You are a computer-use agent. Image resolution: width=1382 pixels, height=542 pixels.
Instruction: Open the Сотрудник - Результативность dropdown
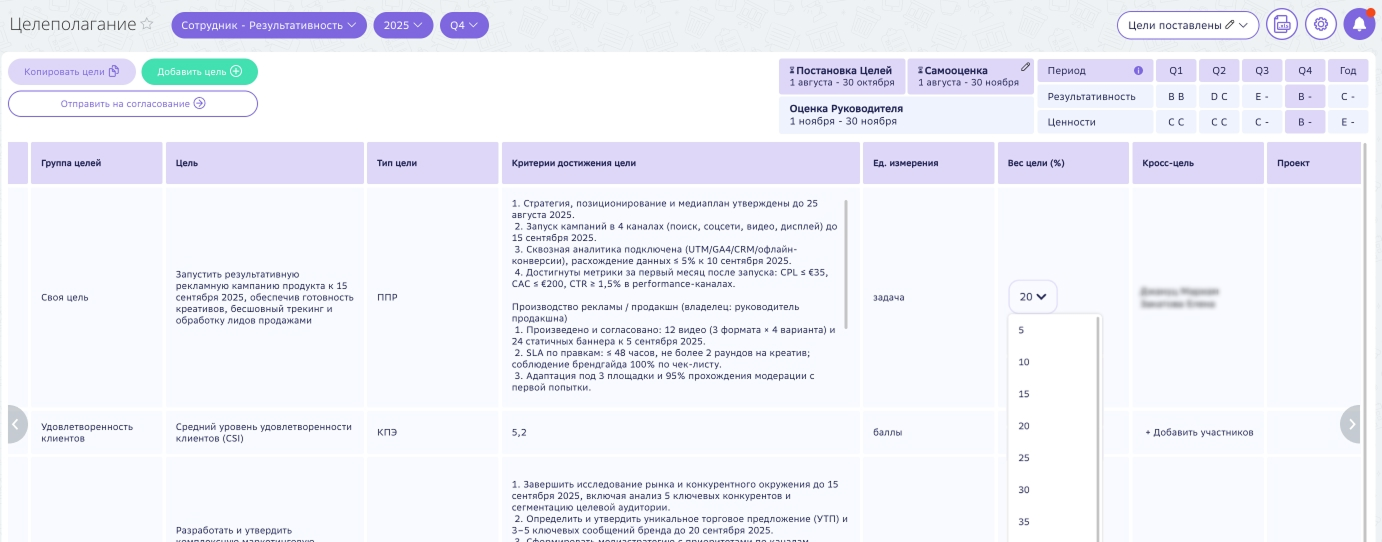(269, 25)
